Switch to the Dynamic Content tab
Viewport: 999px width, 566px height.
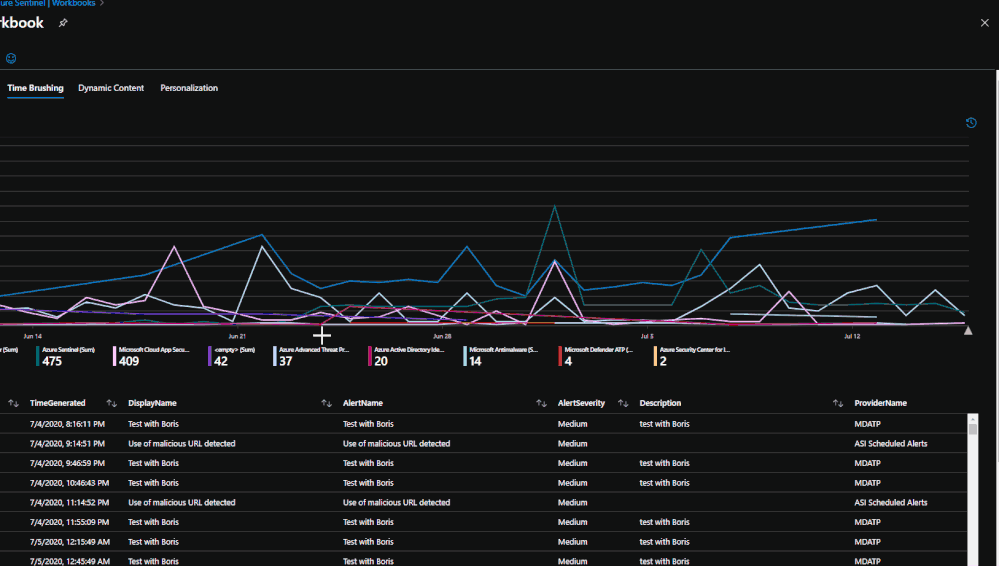point(111,88)
